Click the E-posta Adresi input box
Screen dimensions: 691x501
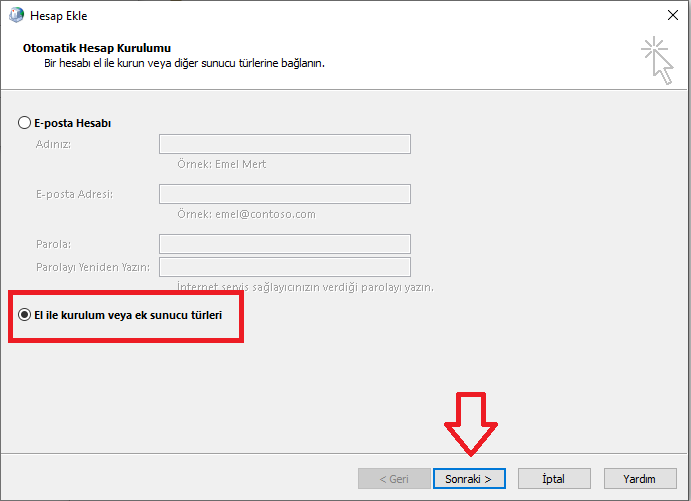[284, 194]
